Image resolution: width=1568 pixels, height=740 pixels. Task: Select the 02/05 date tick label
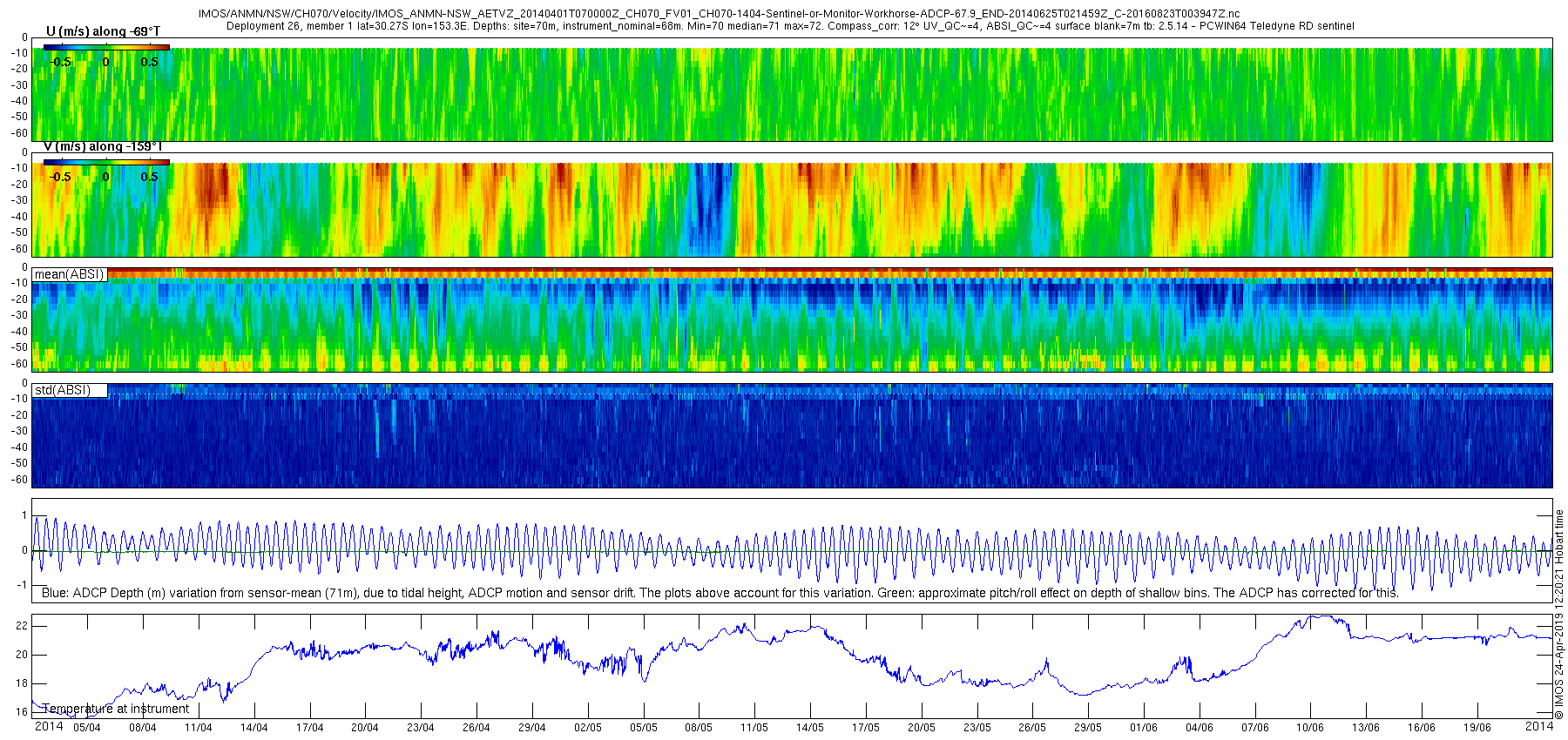click(588, 728)
